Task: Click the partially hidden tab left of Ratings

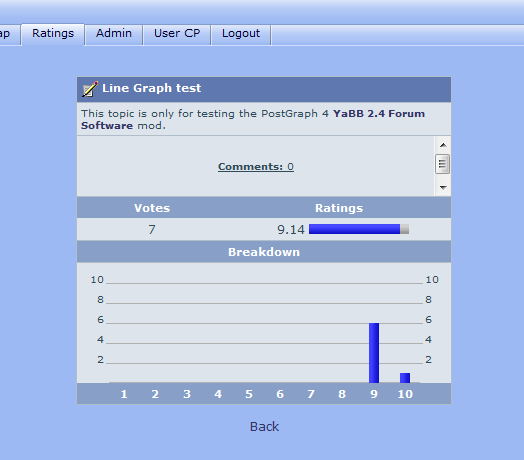Action: tap(6, 33)
